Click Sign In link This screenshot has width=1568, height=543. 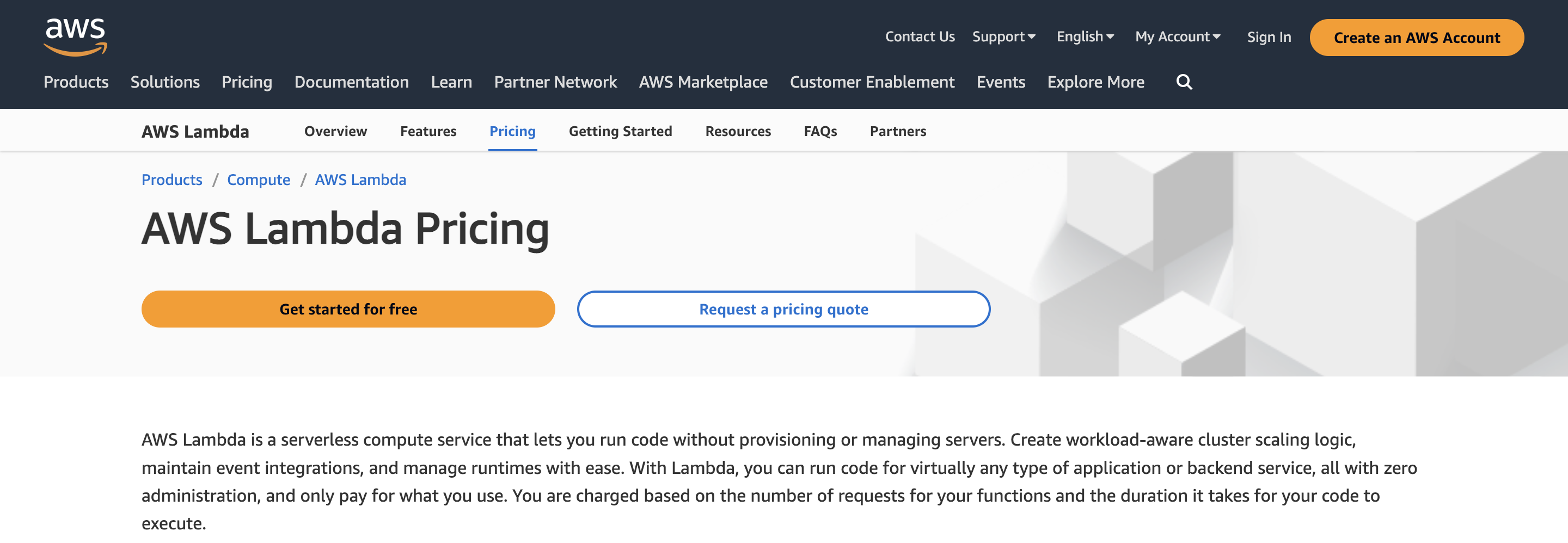click(1269, 37)
